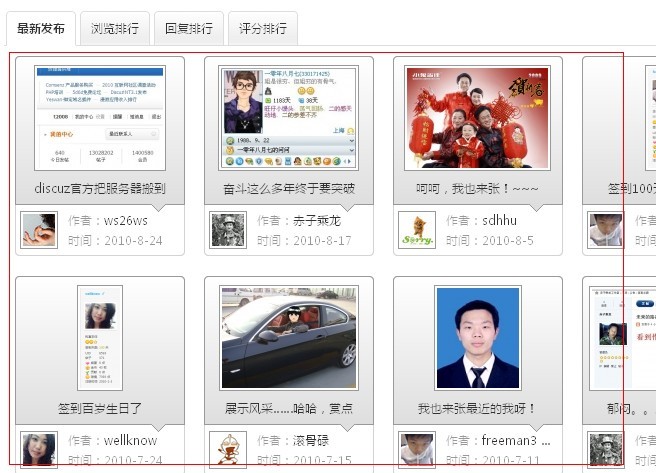Open the 浏览排行 tab
This screenshot has width=656, height=473.
[x=115, y=28]
